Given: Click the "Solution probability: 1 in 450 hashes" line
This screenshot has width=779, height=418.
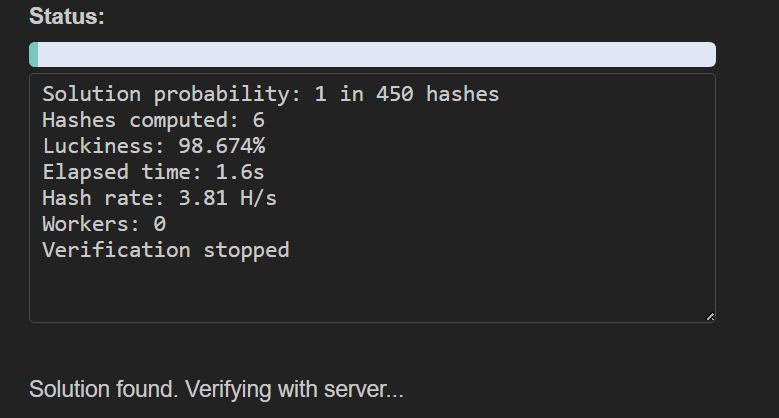Looking at the screenshot, I should coord(271,94).
